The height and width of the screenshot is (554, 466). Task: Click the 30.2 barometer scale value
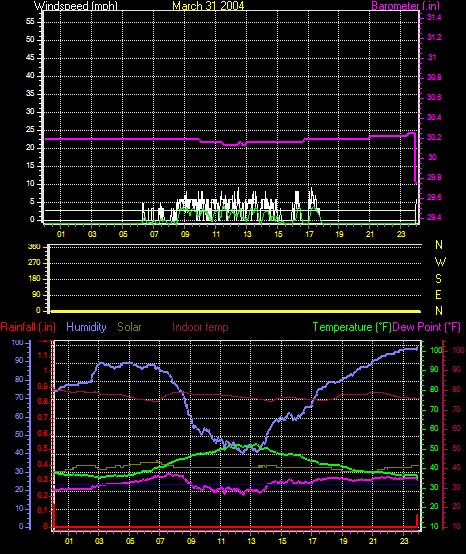[434, 137]
